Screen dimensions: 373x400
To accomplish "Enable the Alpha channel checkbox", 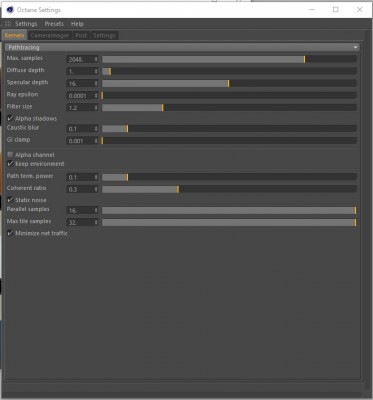I will (x=10, y=155).
